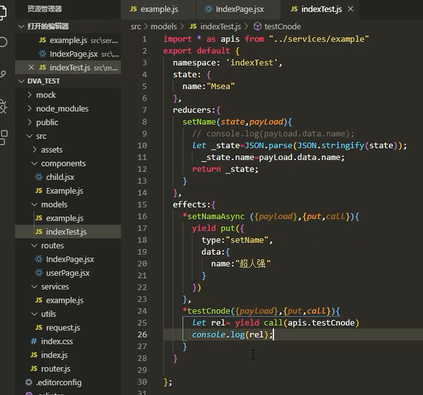This screenshot has height=395, width=423.
Task: Click the commented console.log line
Action: tap(273, 134)
